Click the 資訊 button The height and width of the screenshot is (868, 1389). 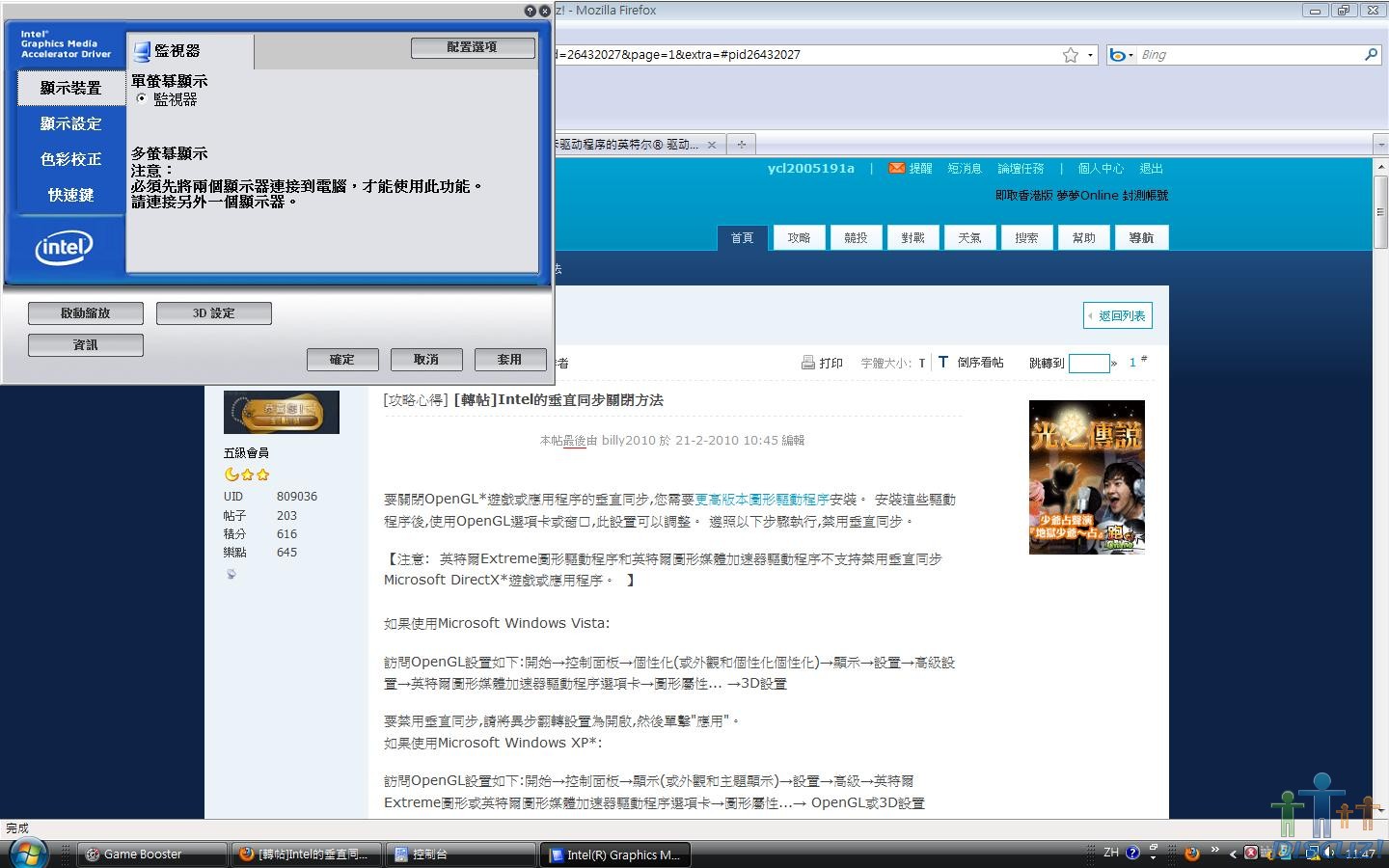pos(86,345)
